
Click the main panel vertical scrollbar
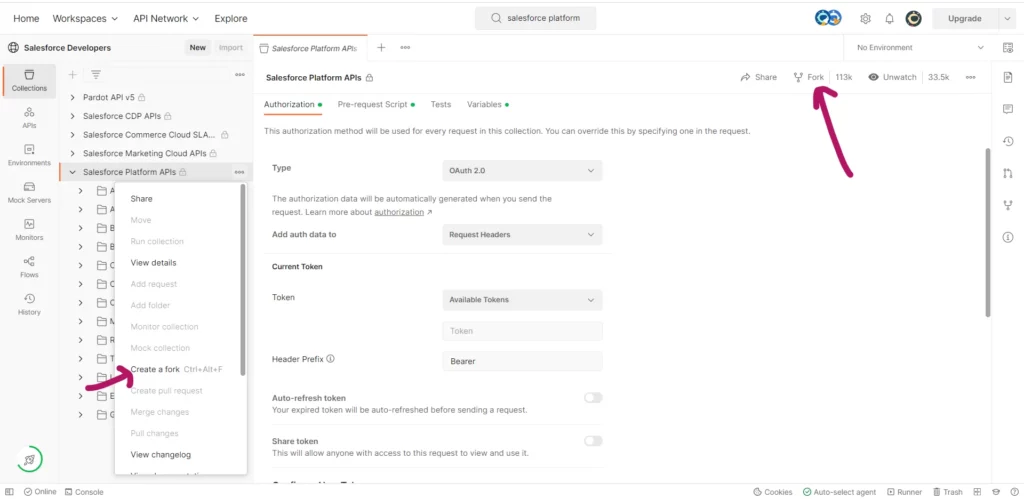coord(987,232)
